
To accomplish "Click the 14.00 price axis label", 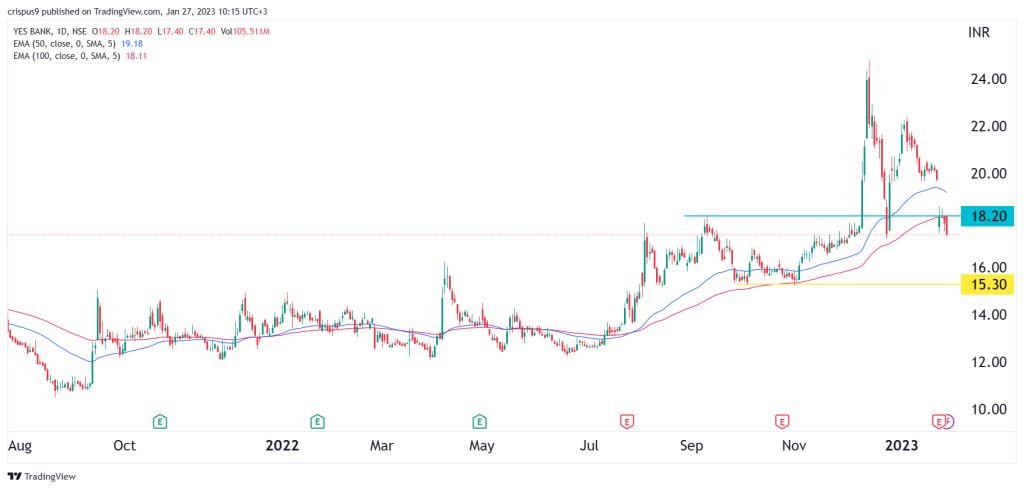I will click(x=987, y=315).
